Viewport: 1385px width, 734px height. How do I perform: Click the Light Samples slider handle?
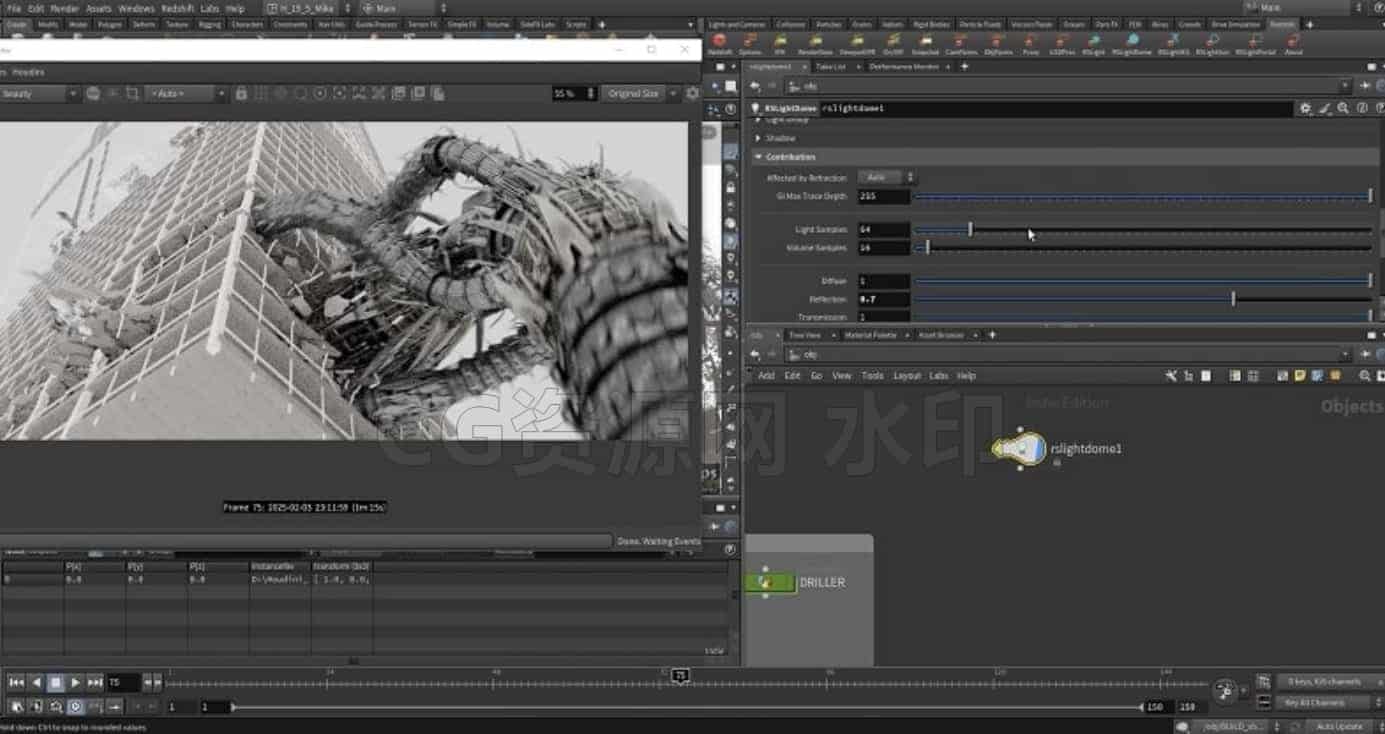[x=969, y=229]
